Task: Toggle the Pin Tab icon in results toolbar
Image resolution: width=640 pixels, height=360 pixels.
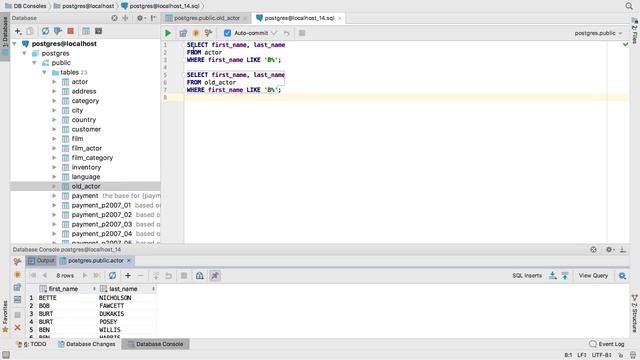Action: [215, 276]
